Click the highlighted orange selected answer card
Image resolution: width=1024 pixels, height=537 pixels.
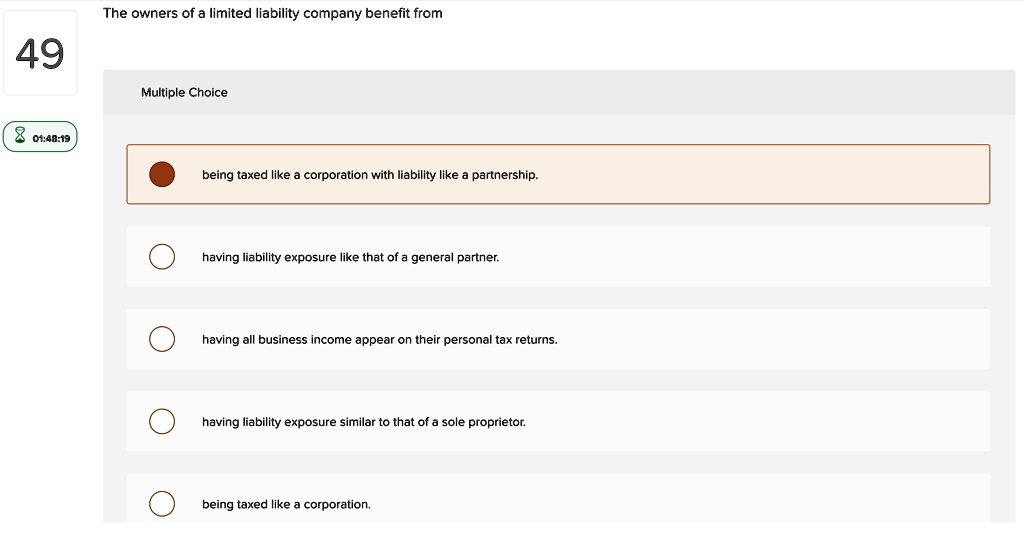(x=558, y=174)
